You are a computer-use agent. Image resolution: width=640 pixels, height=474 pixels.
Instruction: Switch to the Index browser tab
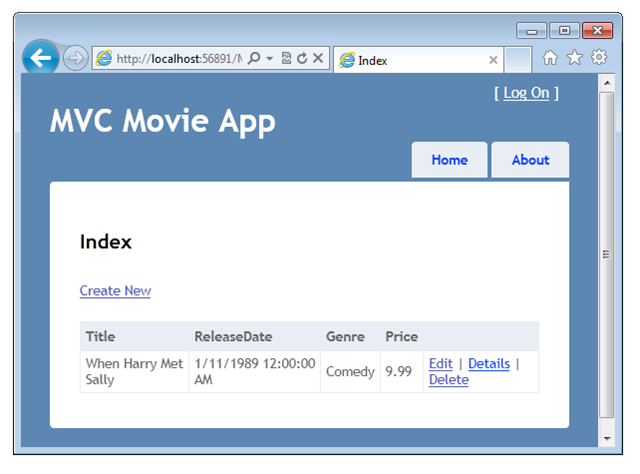pyautogui.click(x=410, y=60)
